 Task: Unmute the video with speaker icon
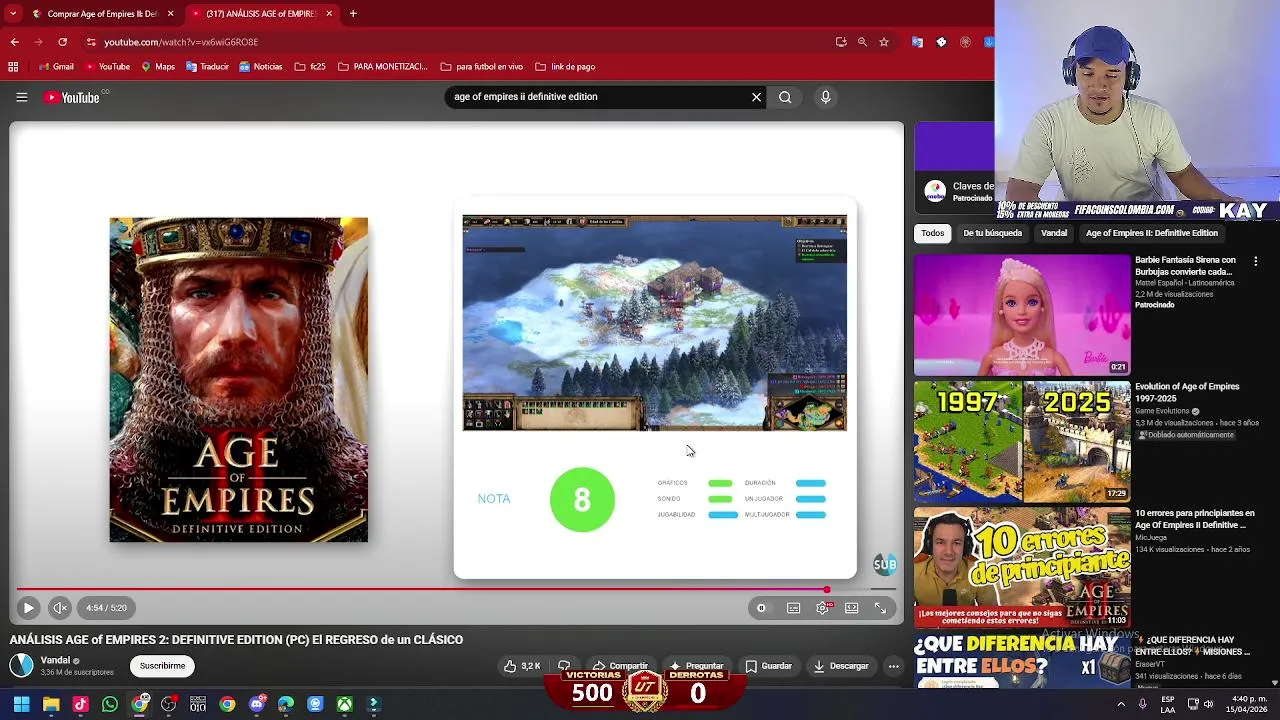click(x=60, y=608)
